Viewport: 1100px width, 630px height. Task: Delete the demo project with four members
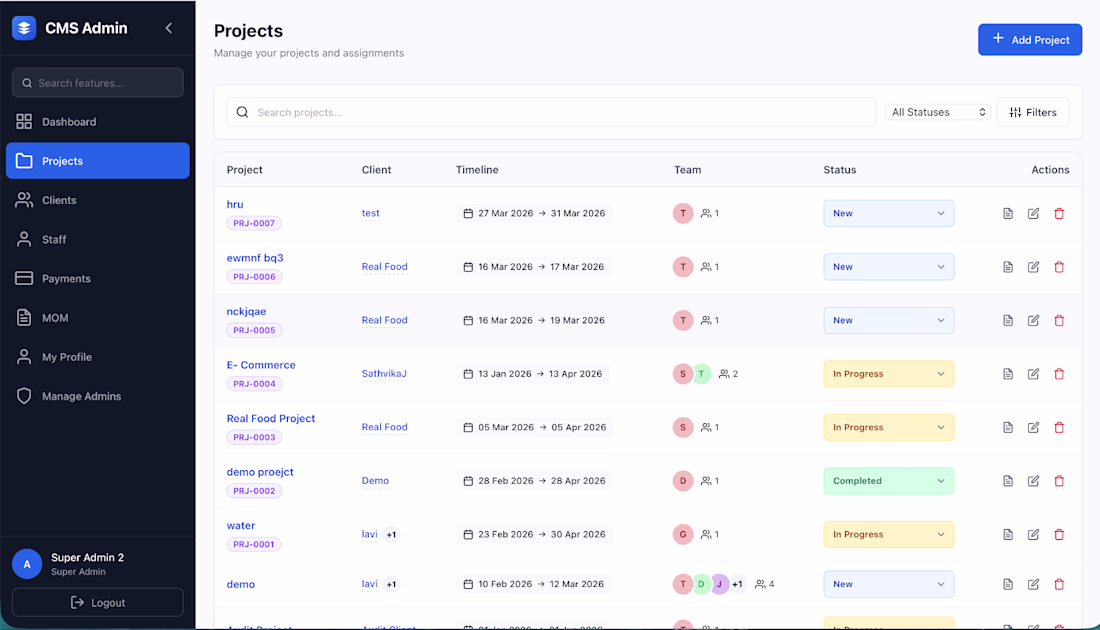click(x=1059, y=584)
